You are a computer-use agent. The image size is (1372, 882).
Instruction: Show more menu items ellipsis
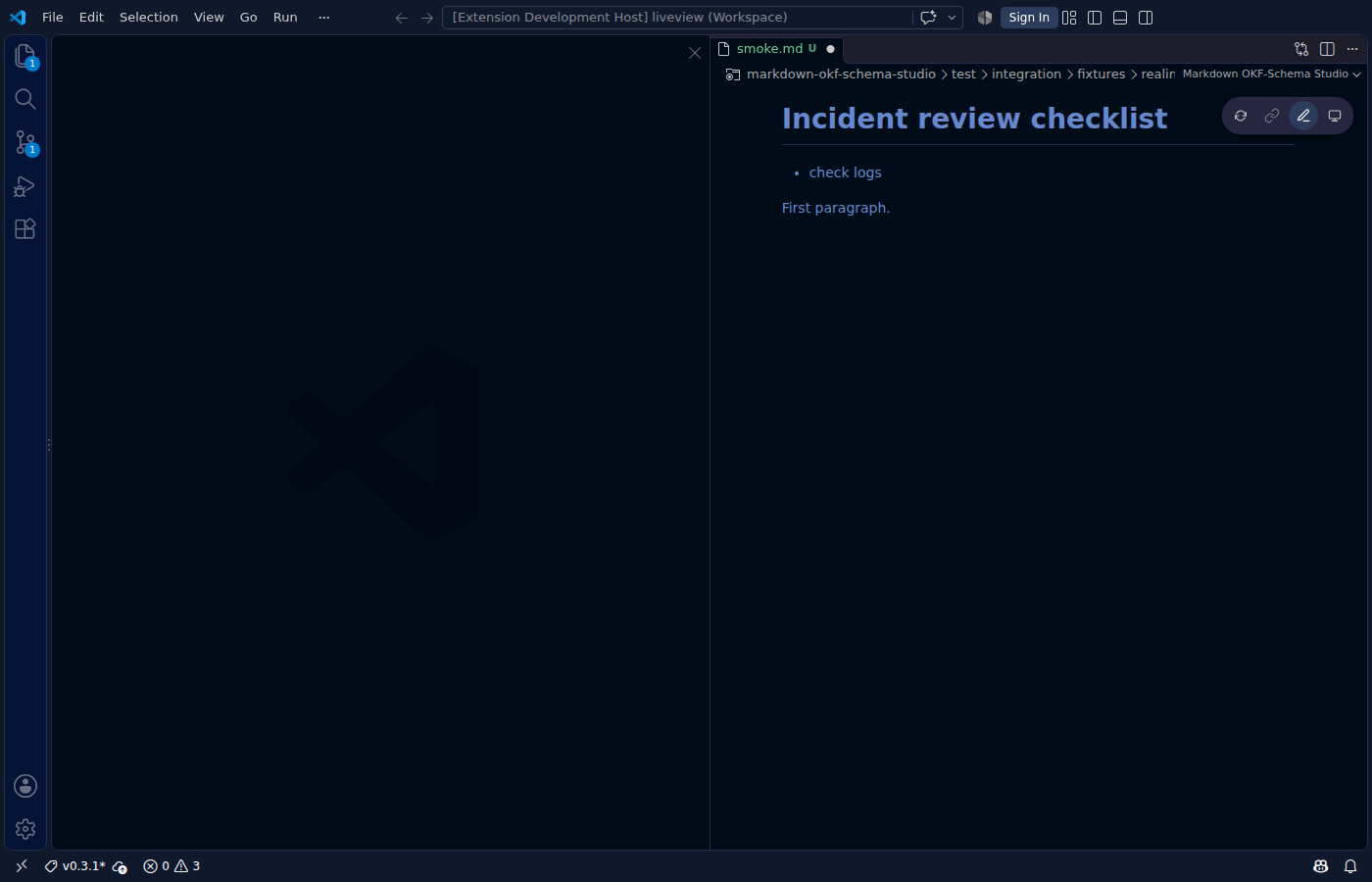point(324,17)
